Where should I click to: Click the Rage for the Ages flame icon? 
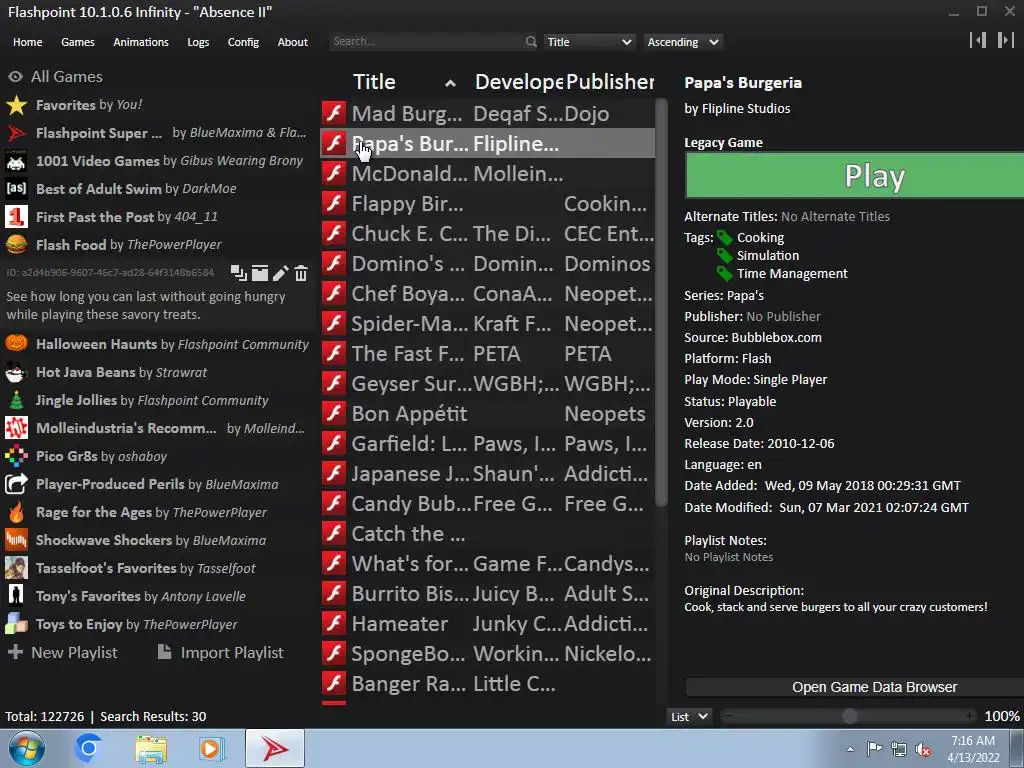click(x=16, y=512)
